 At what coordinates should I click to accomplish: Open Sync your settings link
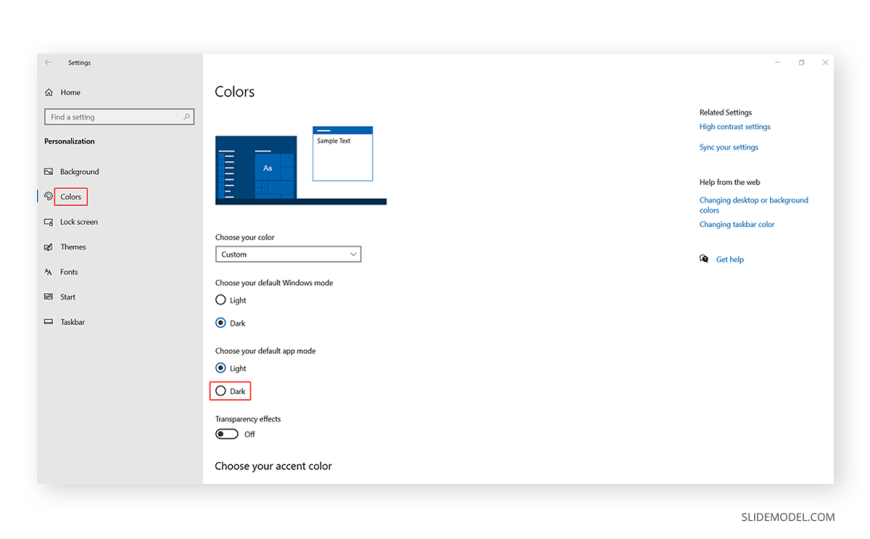point(729,147)
